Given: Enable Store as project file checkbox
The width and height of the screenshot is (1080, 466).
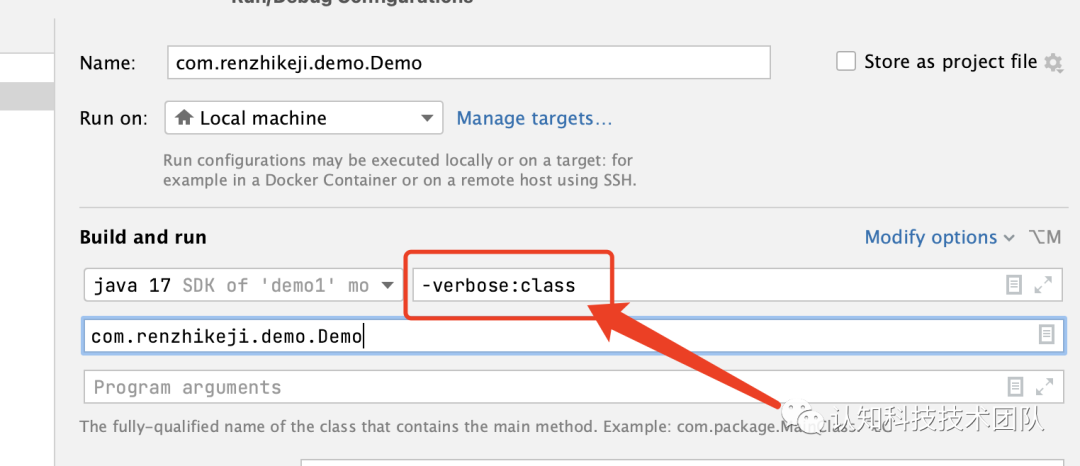Looking at the screenshot, I should pyautogui.click(x=846, y=62).
